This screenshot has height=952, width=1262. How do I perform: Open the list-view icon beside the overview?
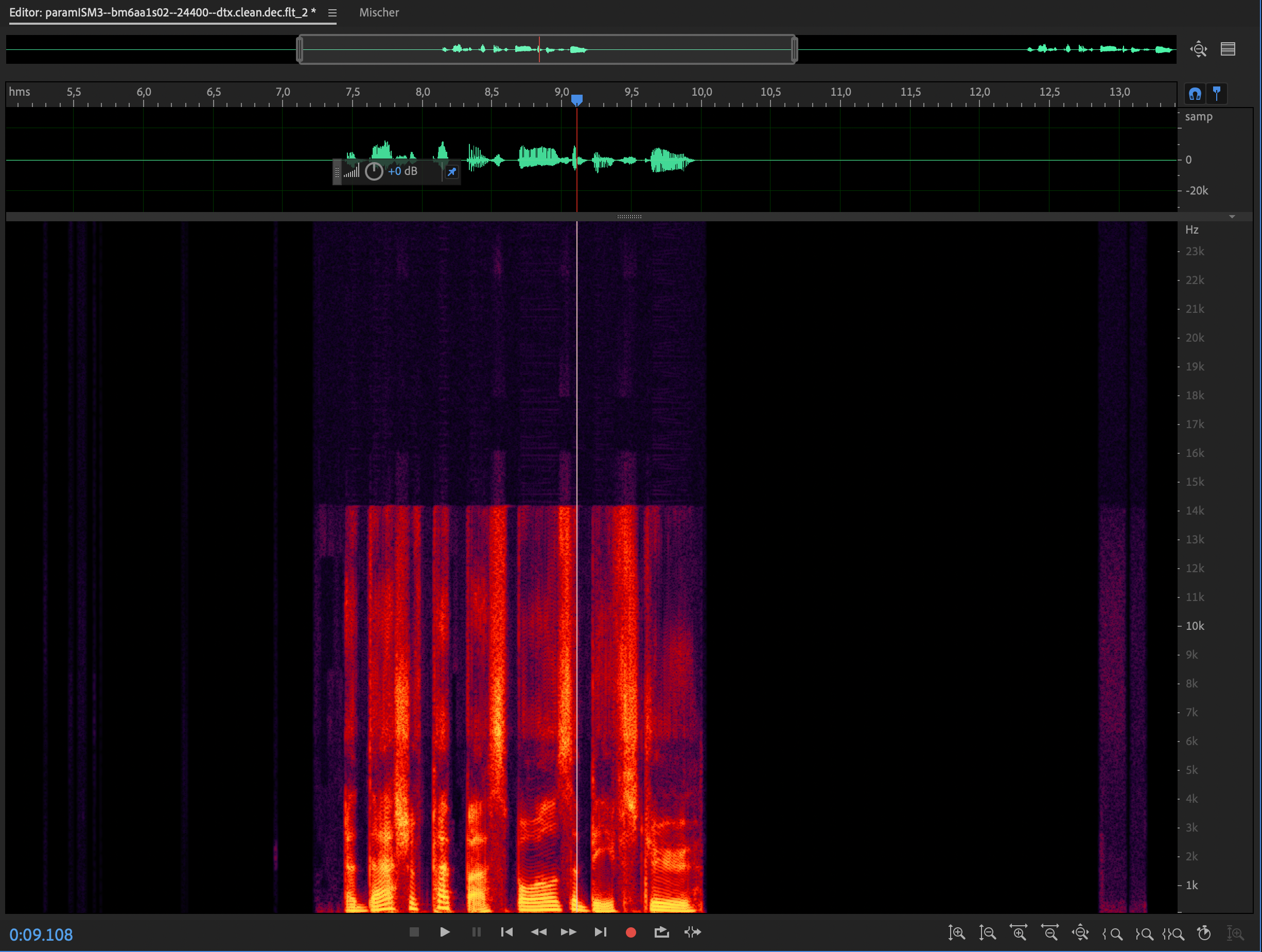point(1228,49)
